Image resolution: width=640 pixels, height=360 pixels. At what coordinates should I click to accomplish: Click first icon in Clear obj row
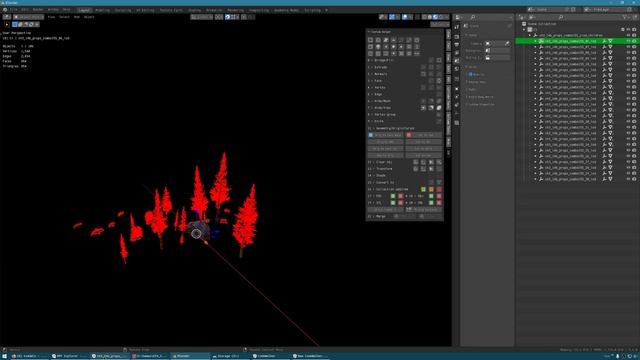coord(416,162)
